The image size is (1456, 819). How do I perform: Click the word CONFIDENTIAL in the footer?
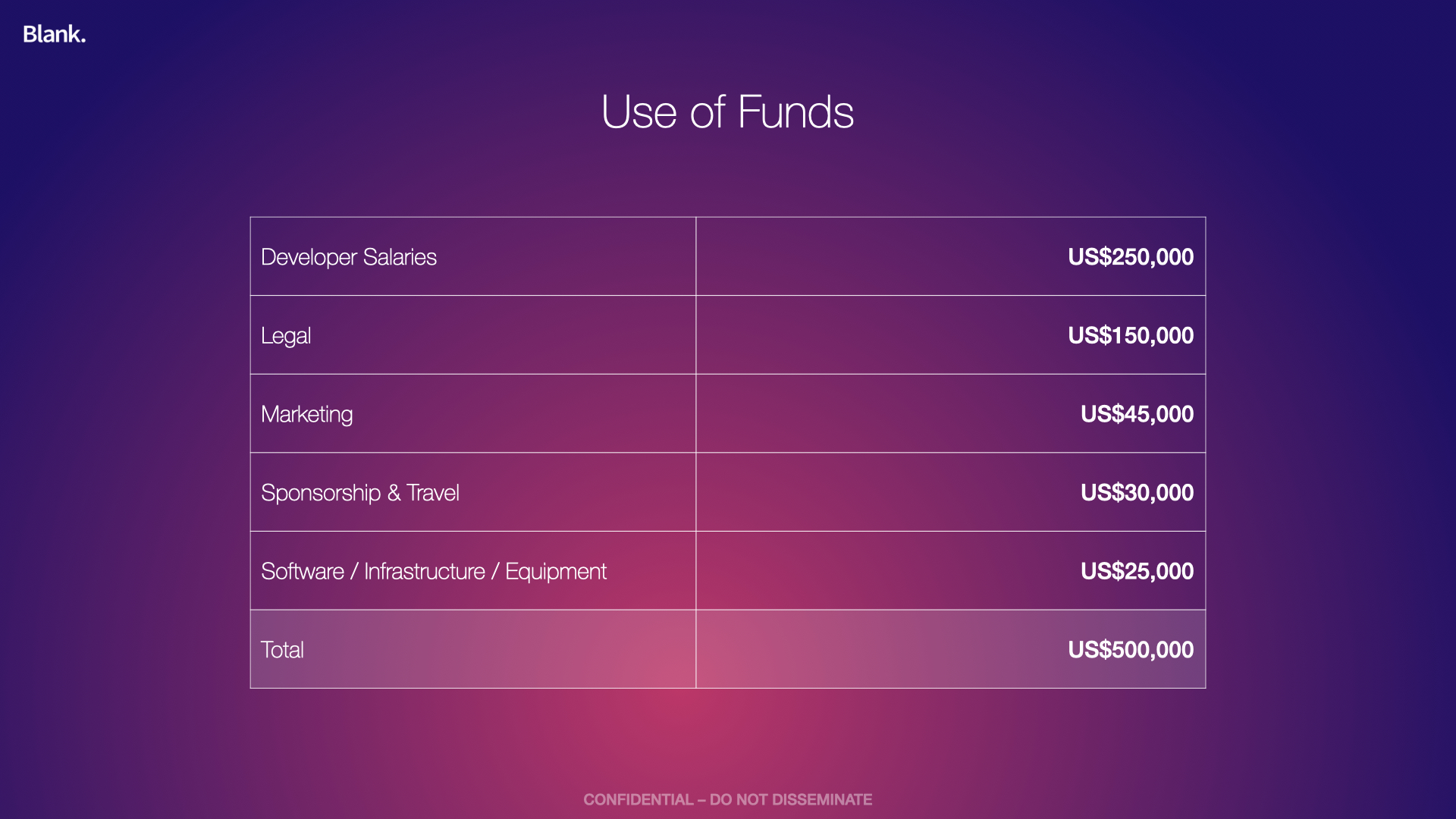638,799
